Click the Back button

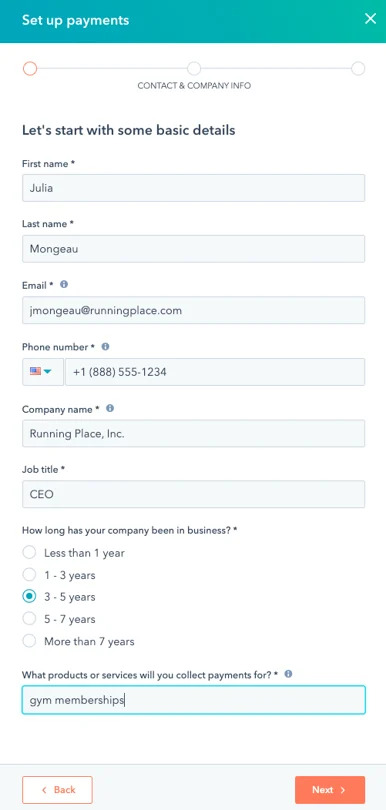[x=57, y=790]
